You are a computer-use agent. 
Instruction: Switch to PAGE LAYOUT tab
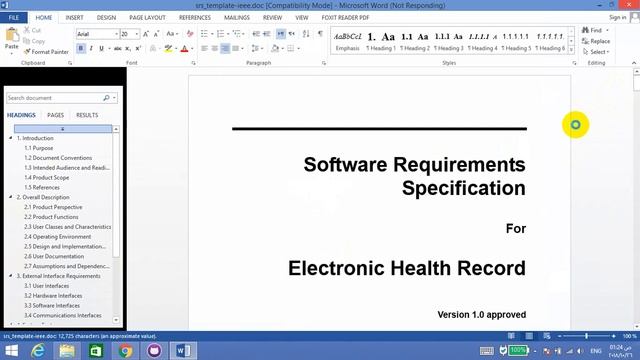tap(147, 18)
